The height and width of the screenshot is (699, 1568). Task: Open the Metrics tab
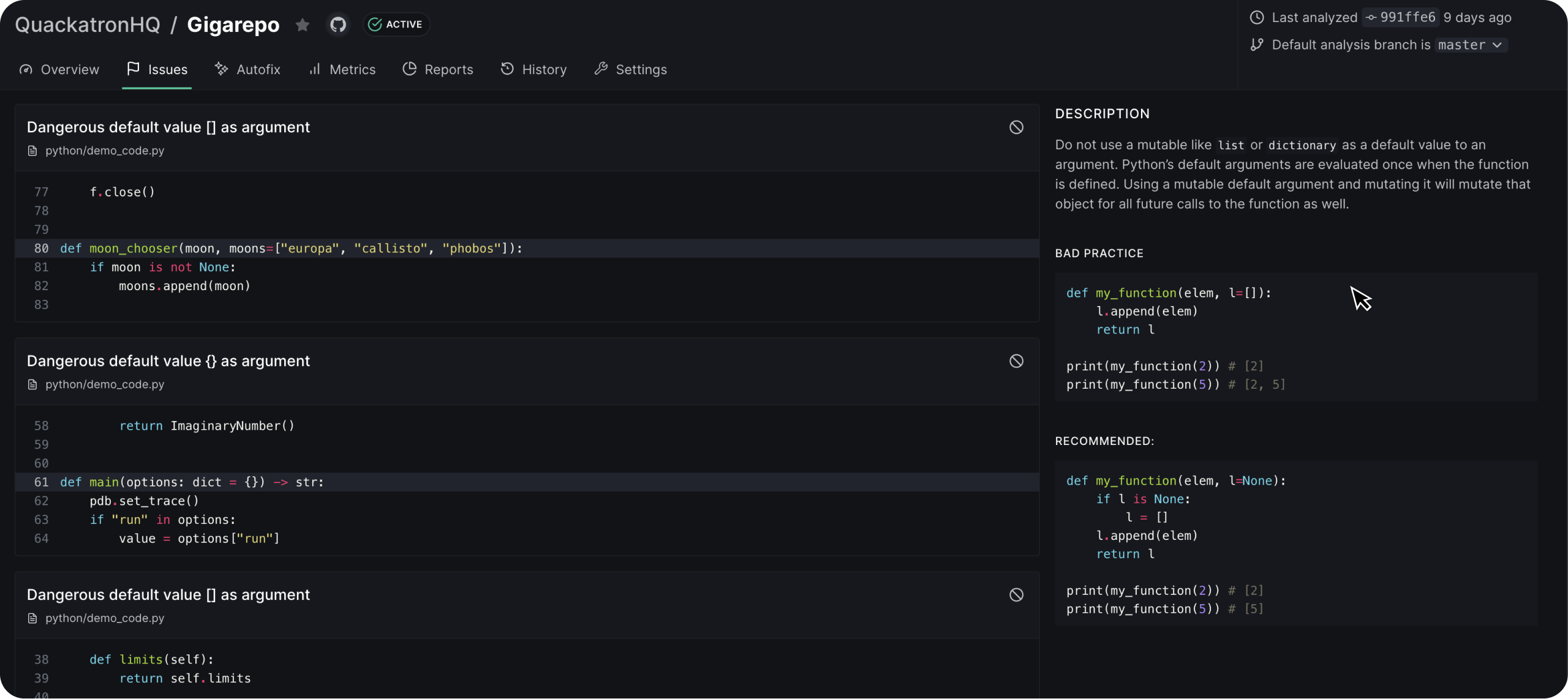click(x=342, y=70)
